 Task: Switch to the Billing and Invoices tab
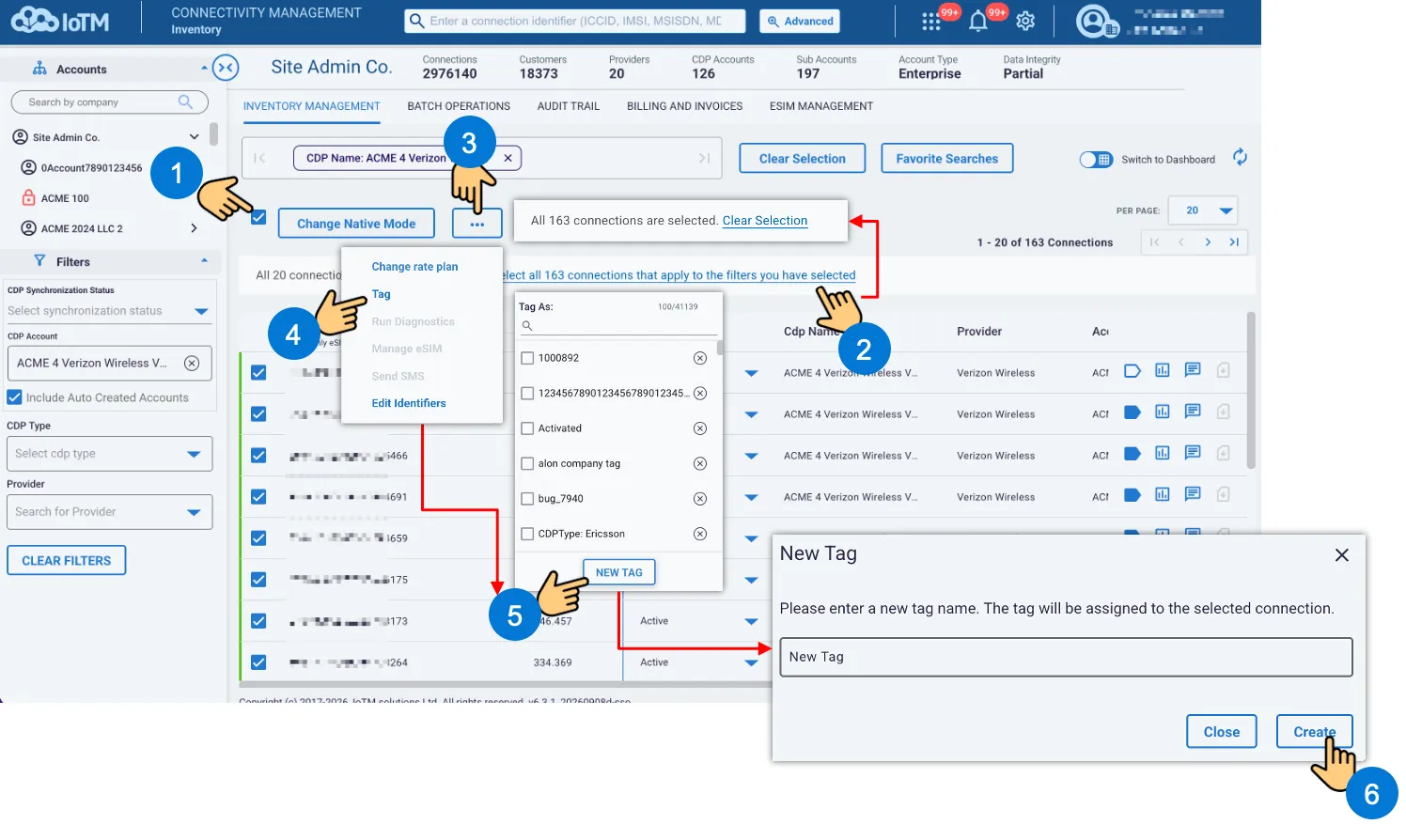[684, 106]
